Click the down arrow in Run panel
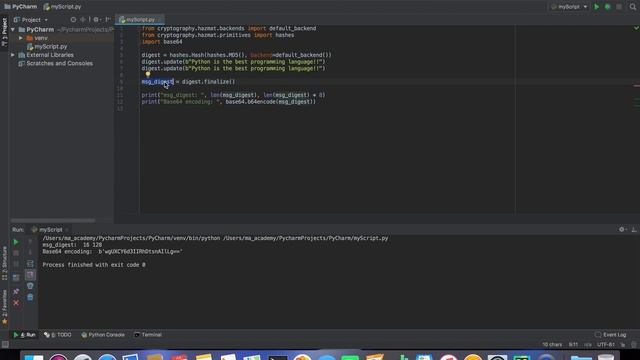The height and width of the screenshot is (360, 640). (30, 253)
